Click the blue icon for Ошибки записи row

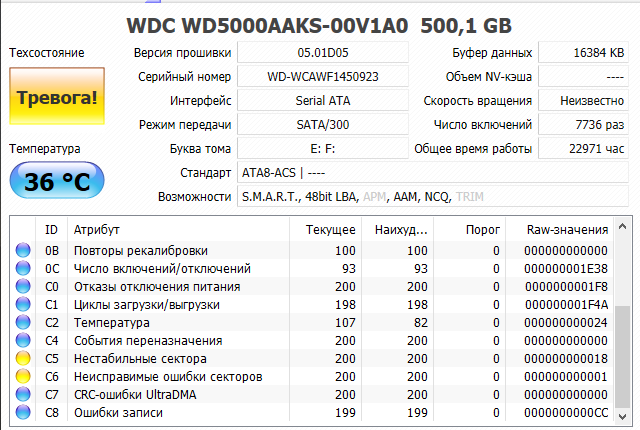pyautogui.click(x=24, y=413)
